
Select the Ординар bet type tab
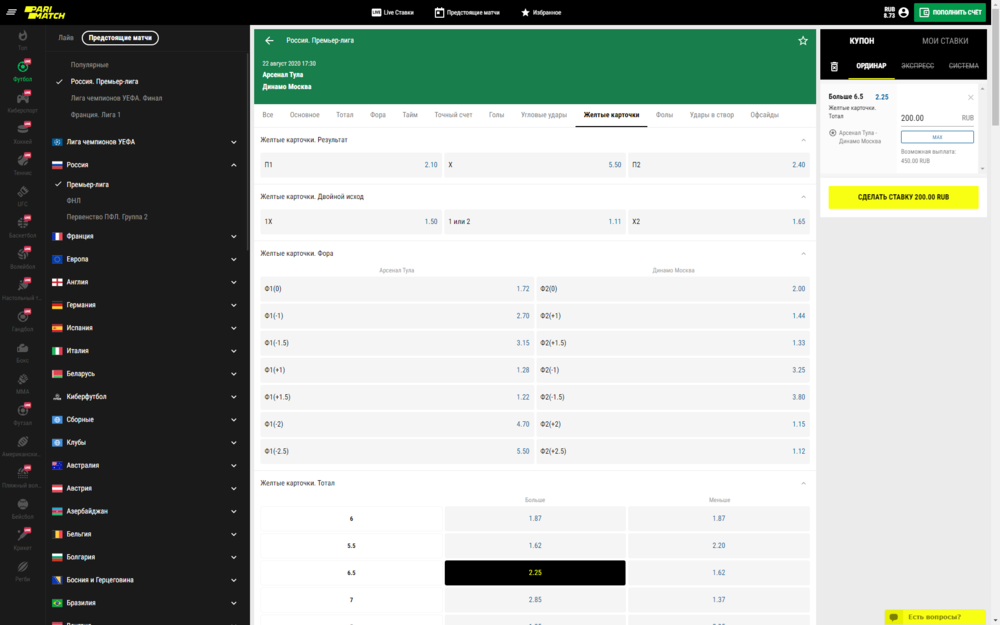coord(871,66)
